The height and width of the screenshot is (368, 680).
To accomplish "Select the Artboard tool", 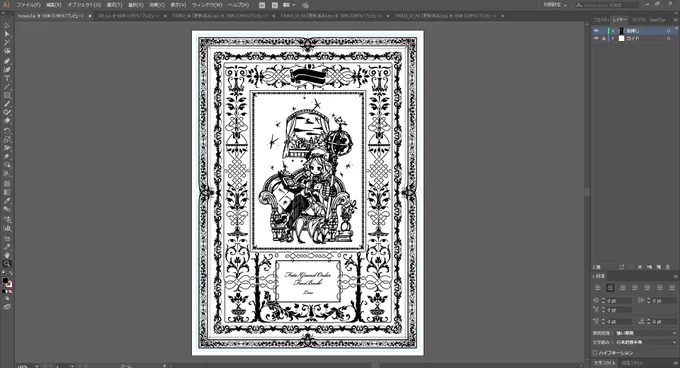I will (x=7, y=238).
